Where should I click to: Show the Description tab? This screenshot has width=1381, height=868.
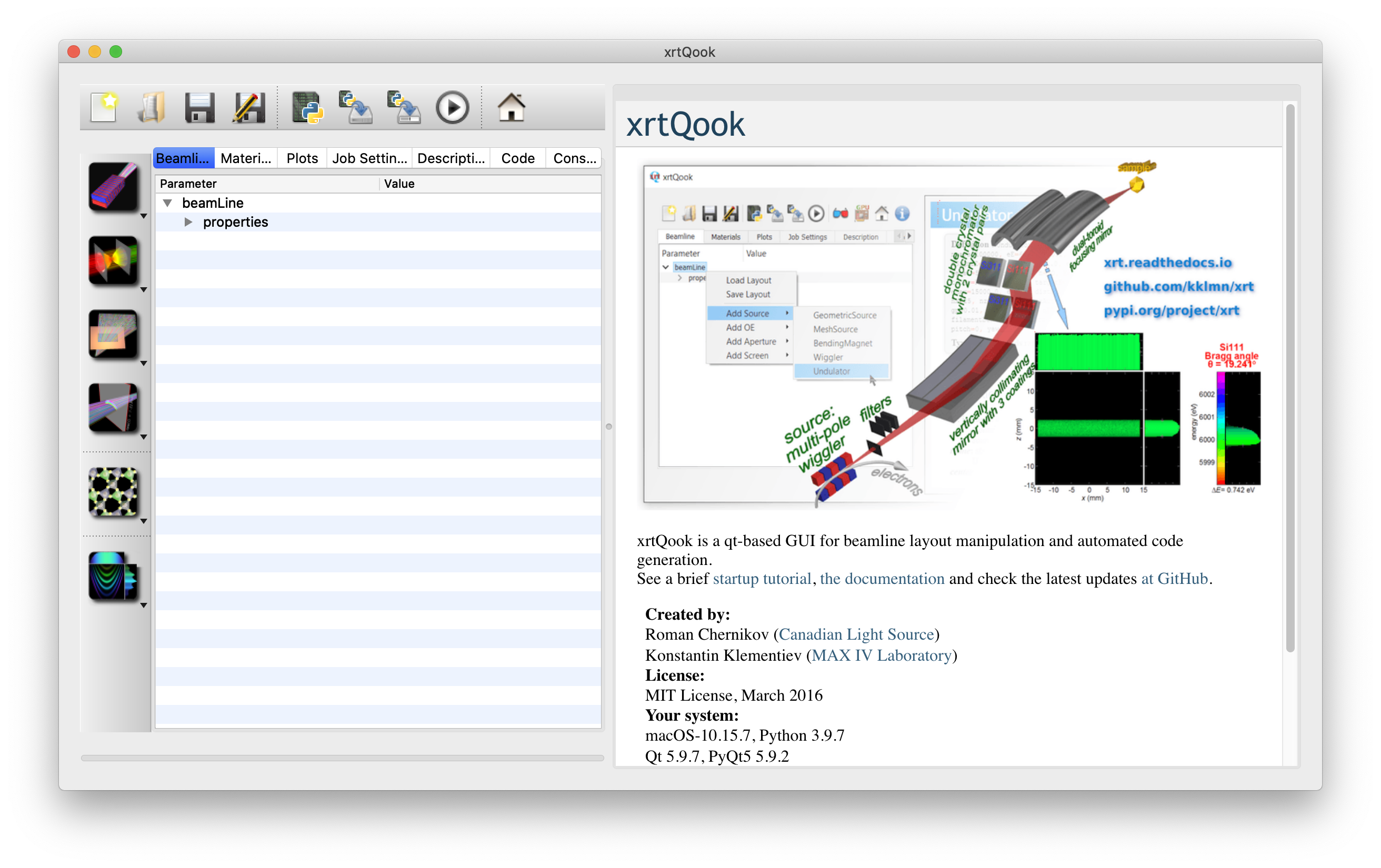coord(452,158)
